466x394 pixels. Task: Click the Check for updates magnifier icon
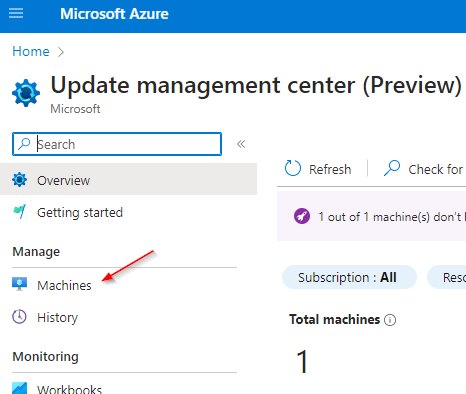tap(392, 168)
